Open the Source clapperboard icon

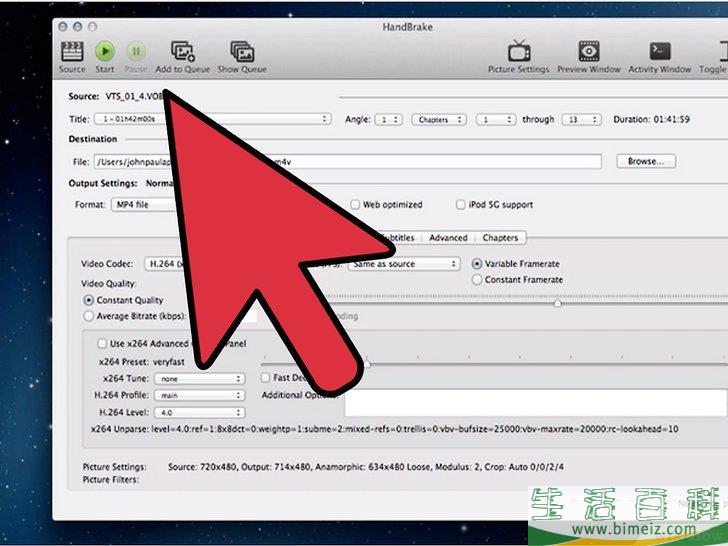[x=72, y=51]
